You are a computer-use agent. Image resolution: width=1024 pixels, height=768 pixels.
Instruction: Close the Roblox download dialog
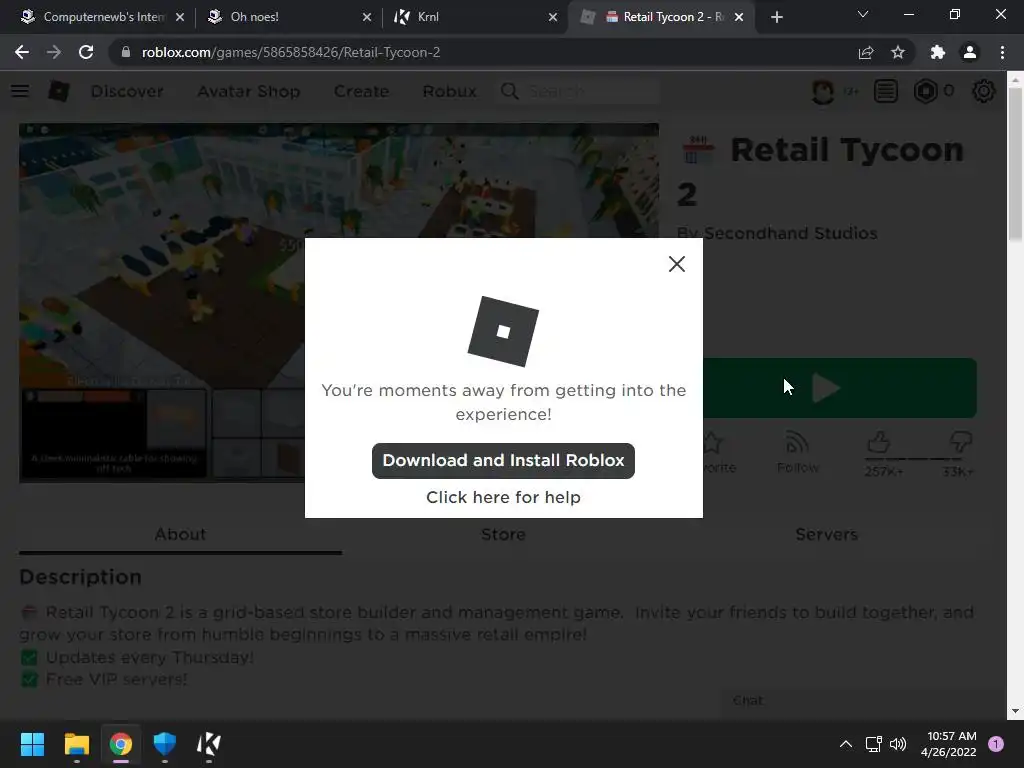677,264
